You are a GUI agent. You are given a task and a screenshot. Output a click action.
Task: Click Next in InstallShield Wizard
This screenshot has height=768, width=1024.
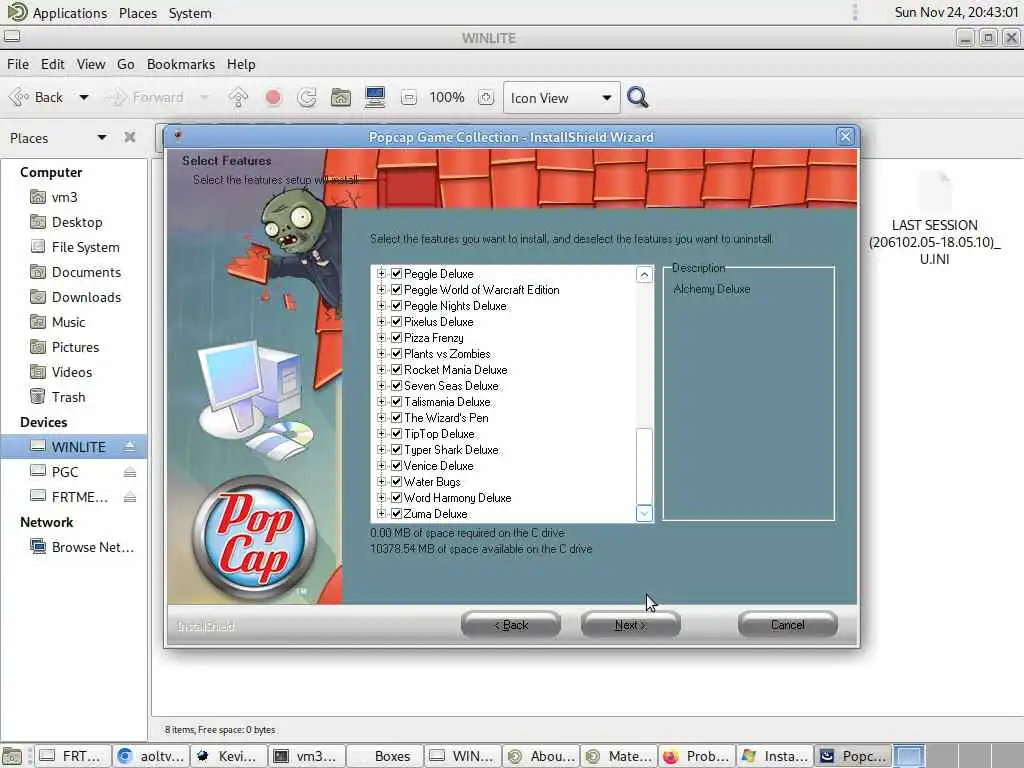pyautogui.click(x=630, y=625)
